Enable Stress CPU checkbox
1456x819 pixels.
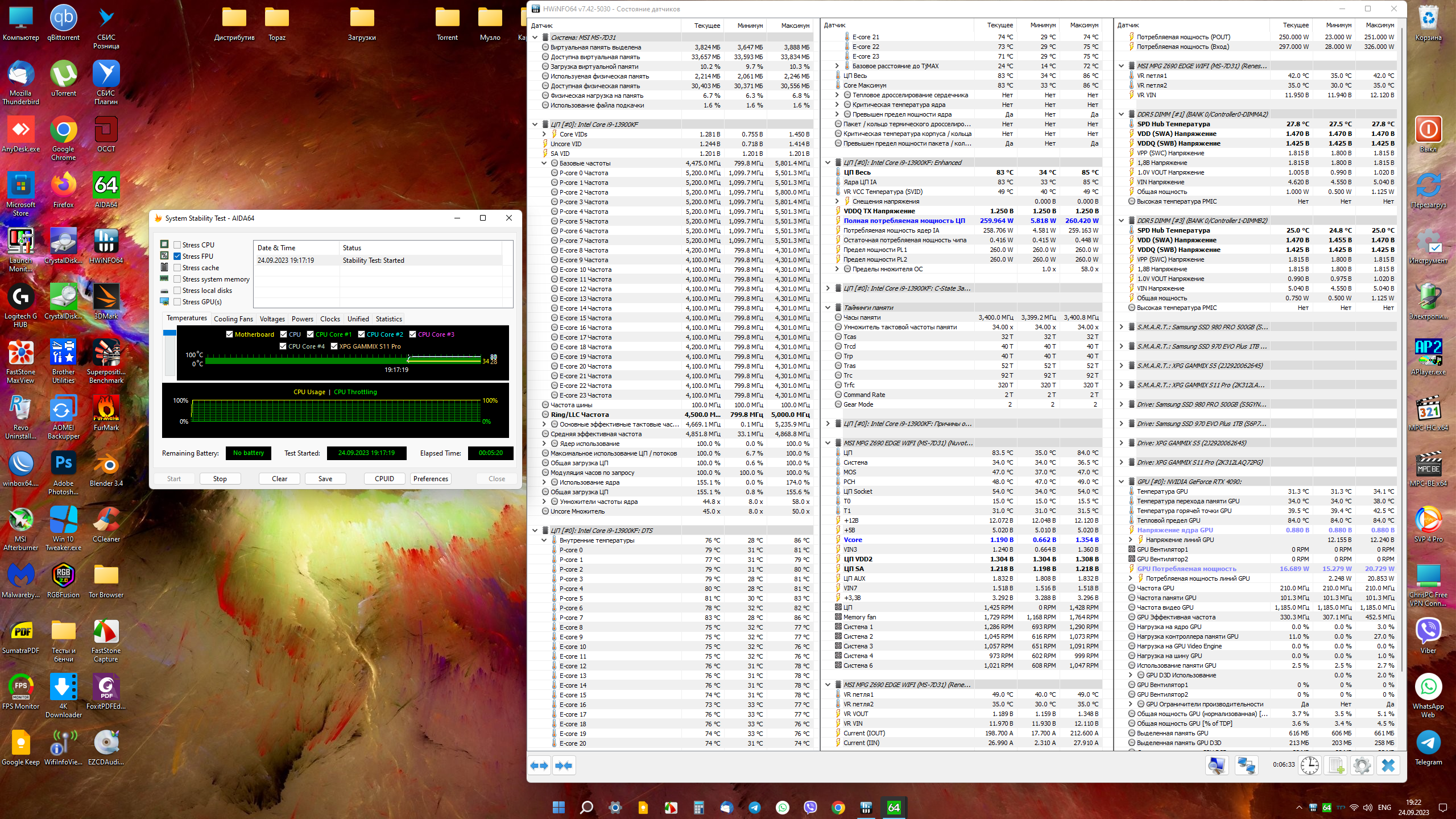click(x=177, y=245)
